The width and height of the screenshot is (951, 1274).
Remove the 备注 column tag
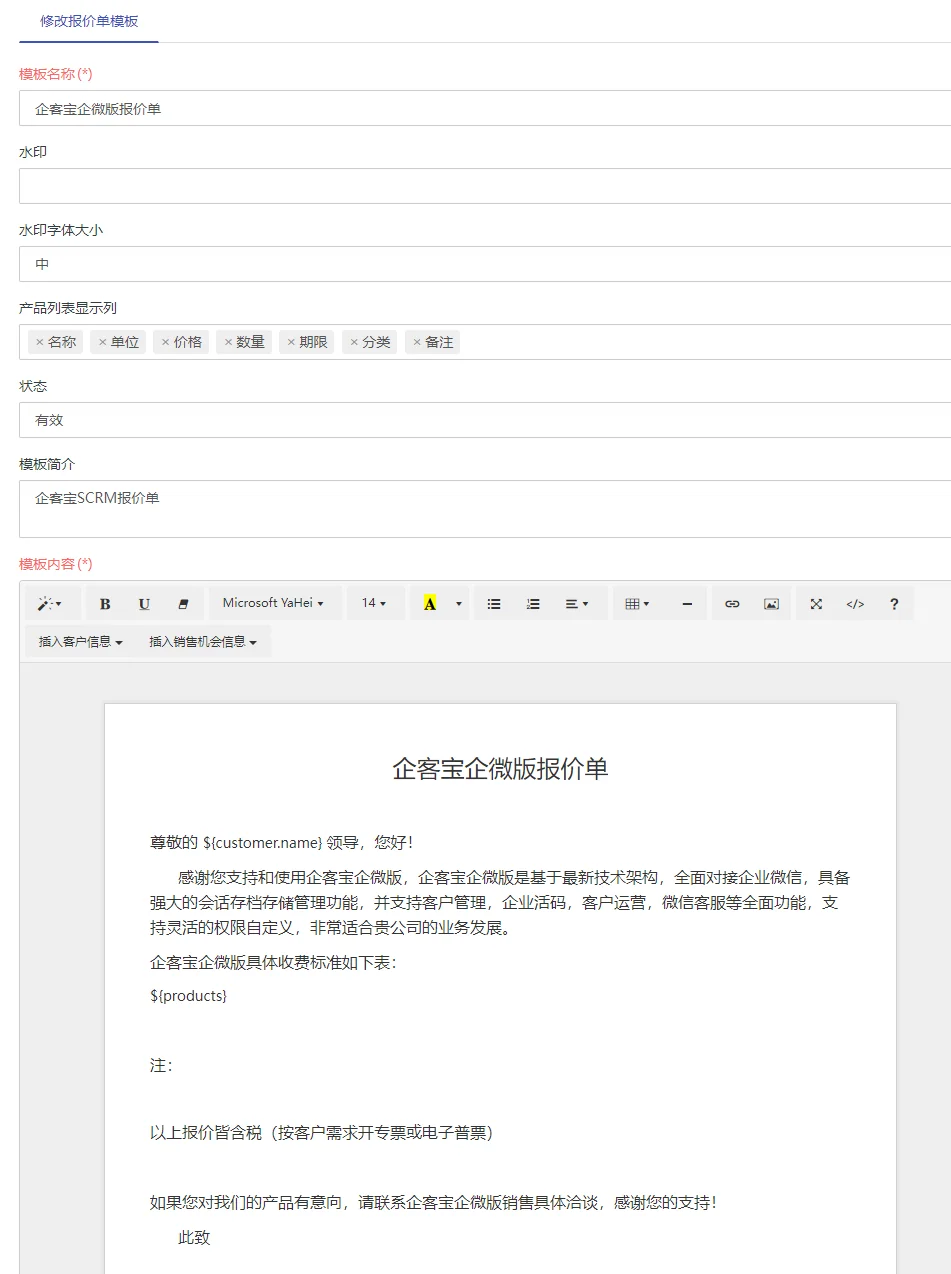point(418,342)
